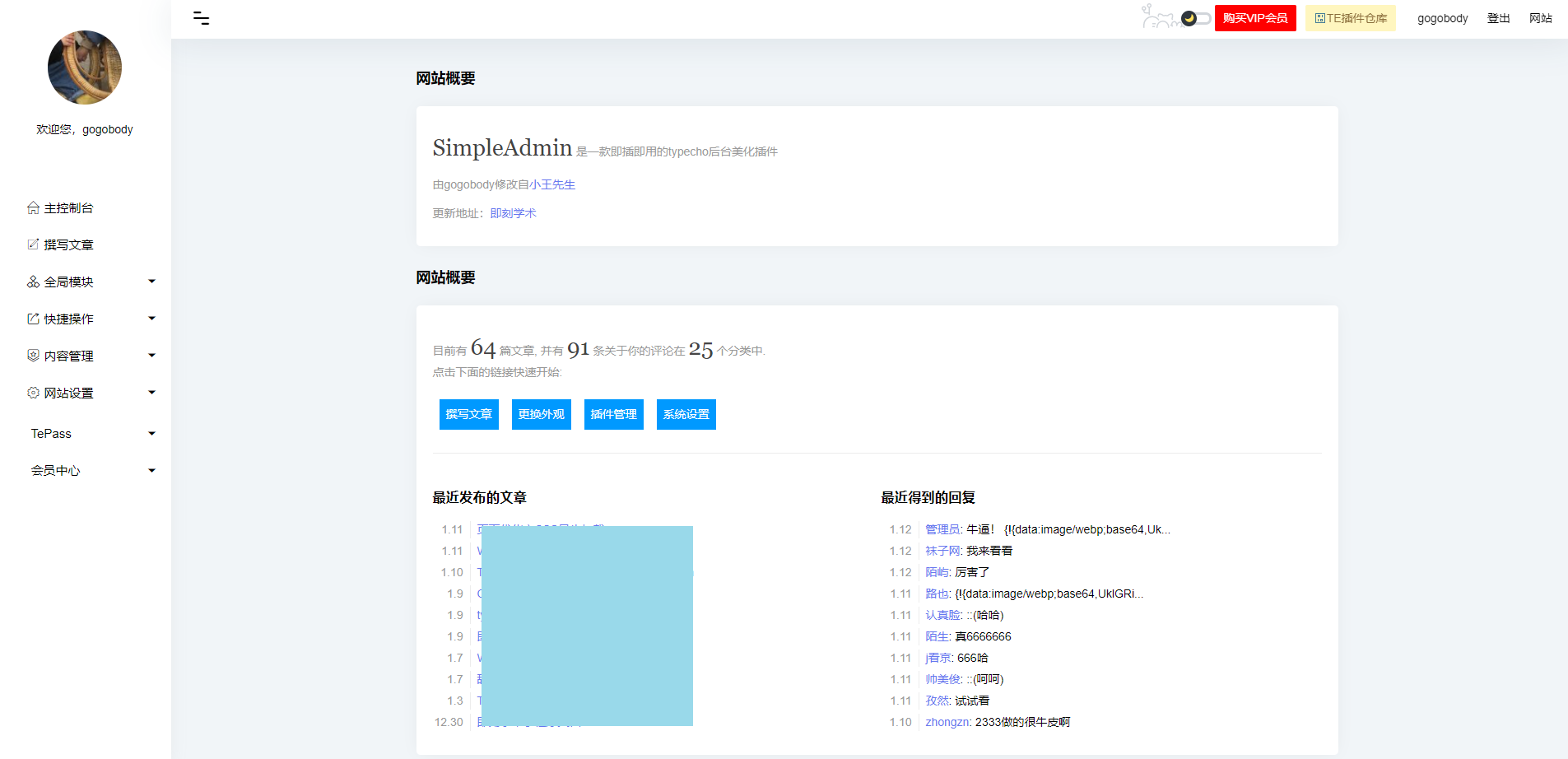Click the pencil icon beside 撰写文章
1568x759 pixels.
tap(33, 244)
